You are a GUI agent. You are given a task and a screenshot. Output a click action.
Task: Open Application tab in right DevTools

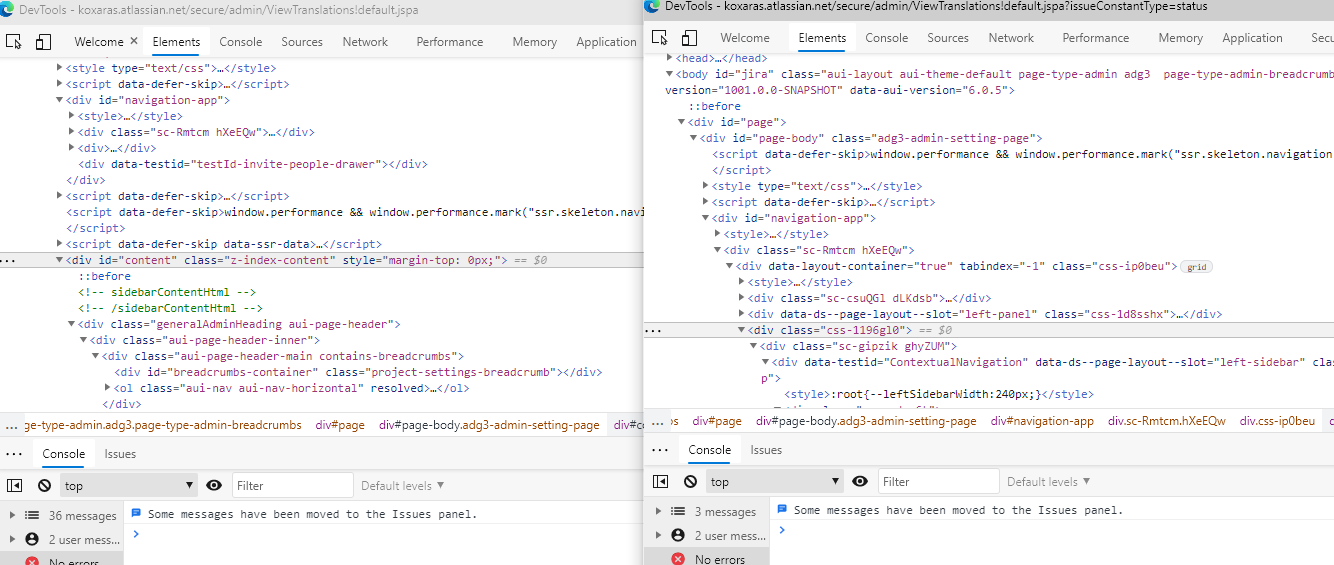click(1252, 38)
